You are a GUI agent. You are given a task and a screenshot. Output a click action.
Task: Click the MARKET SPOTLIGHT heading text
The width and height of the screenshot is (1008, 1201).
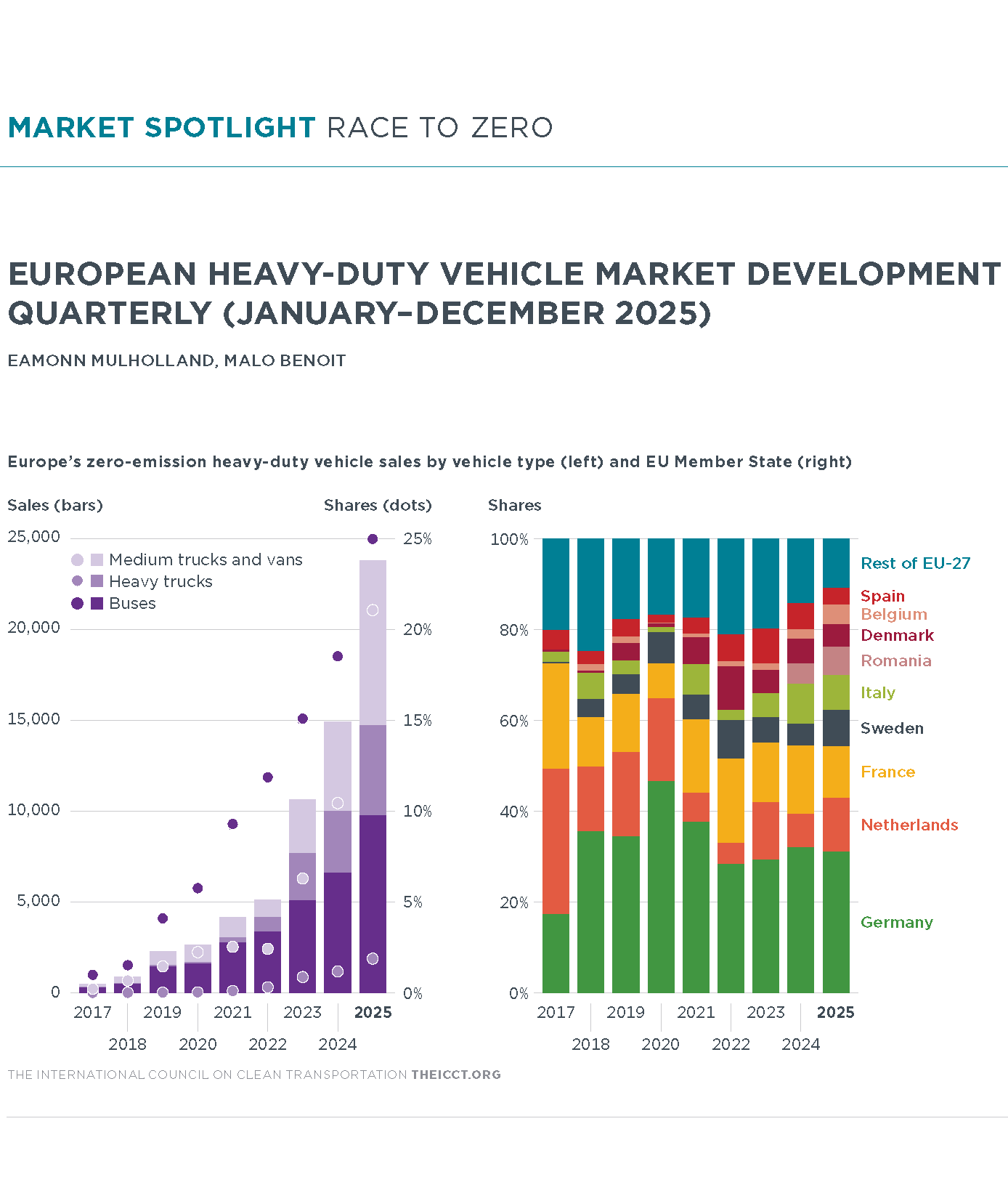(x=161, y=127)
